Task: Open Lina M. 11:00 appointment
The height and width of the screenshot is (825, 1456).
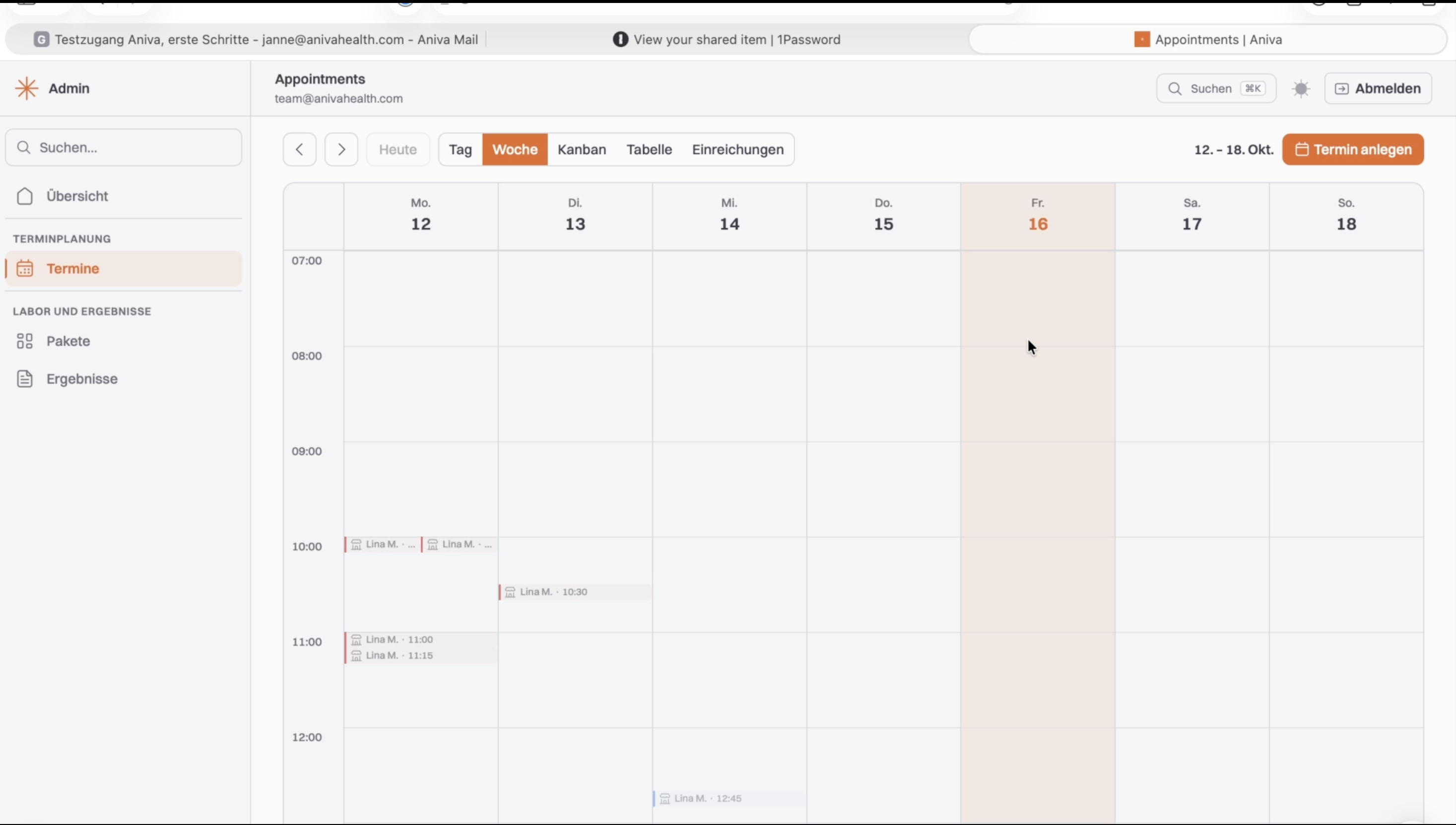Action: 421,640
